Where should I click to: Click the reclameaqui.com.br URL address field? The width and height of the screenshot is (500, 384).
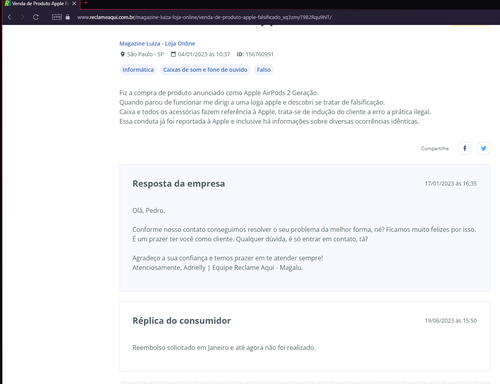click(x=204, y=17)
